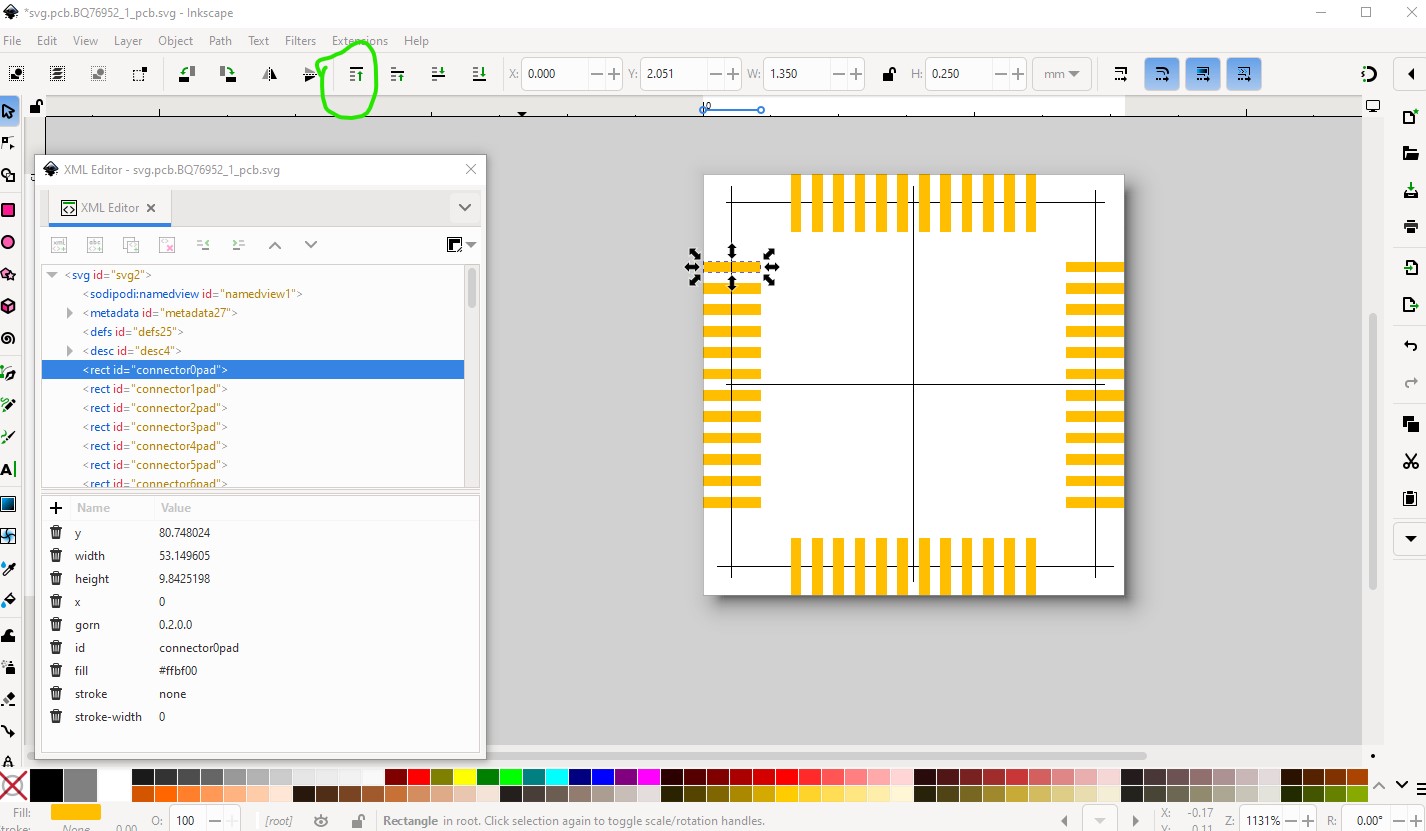Image resolution: width=1426 pixels, height=831 pixels.
Task: Toggle layer visibility eye icon in status bar
Action: 321,821
